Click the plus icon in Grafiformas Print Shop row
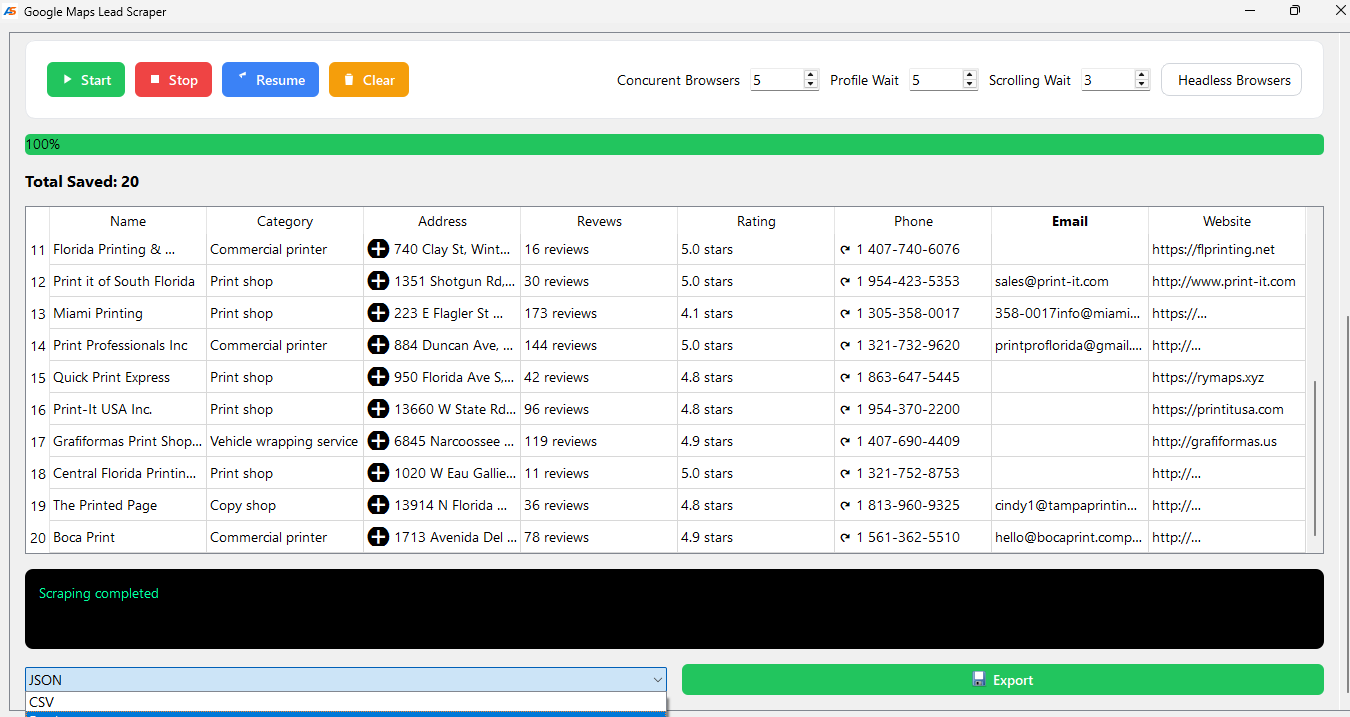 click(x=378, y=441)
